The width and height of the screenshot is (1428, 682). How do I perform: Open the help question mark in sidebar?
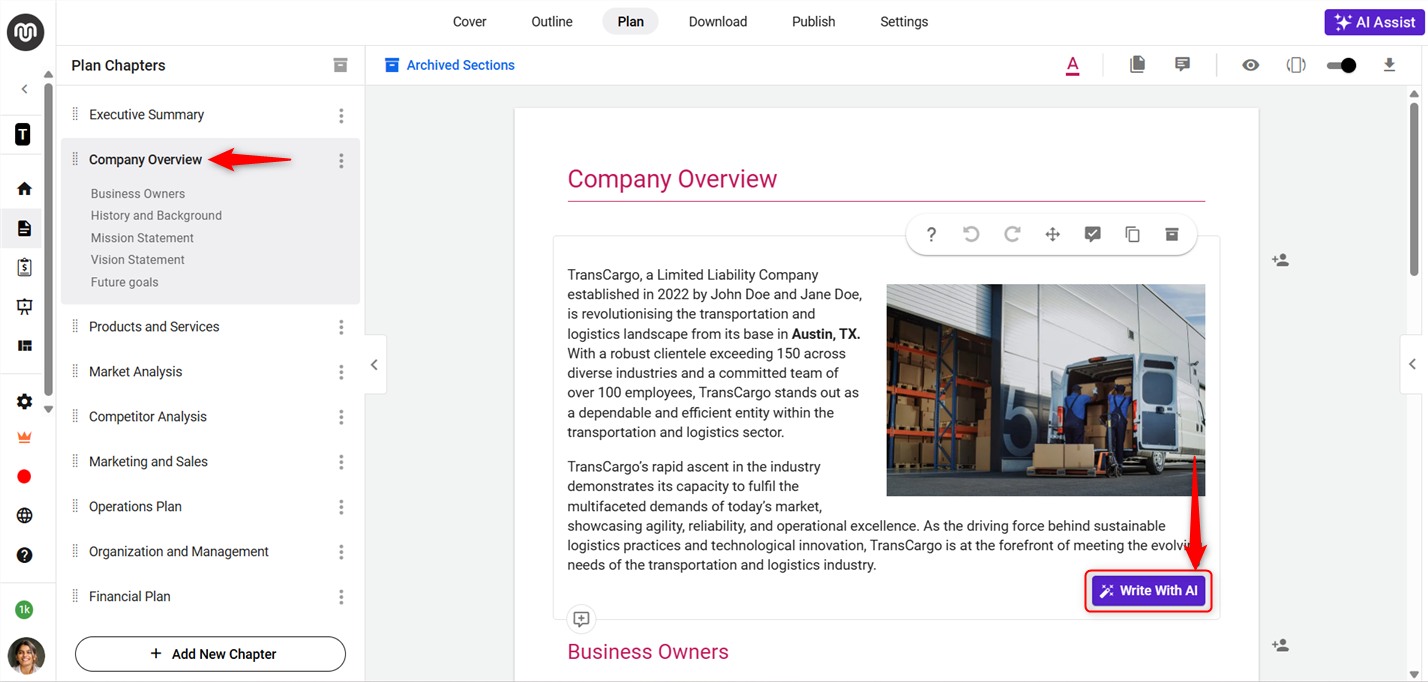(24, 555)
